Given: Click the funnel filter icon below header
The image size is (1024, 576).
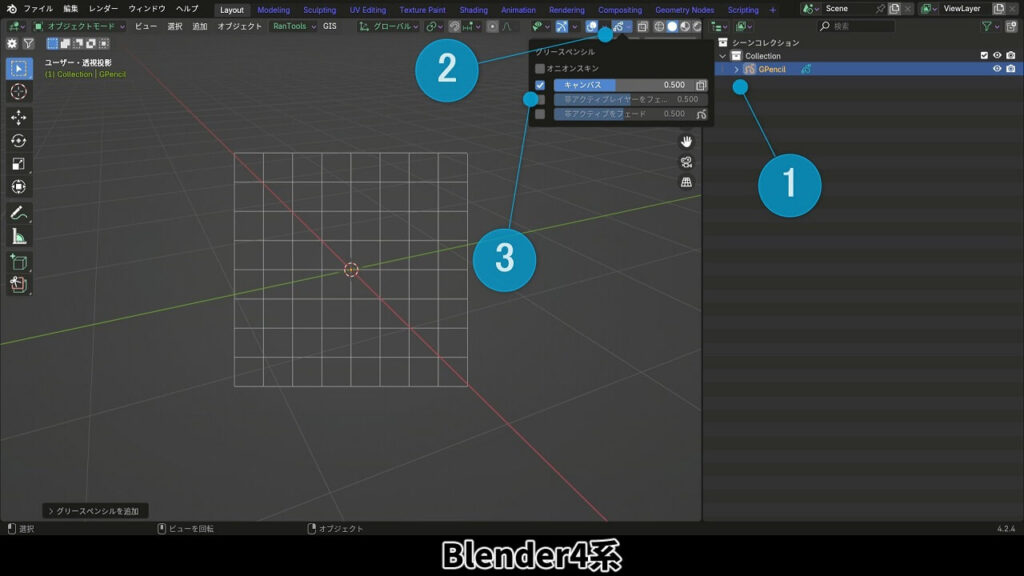Looking at the screenshot, I should pyautogui.click(x=28, y=44).
